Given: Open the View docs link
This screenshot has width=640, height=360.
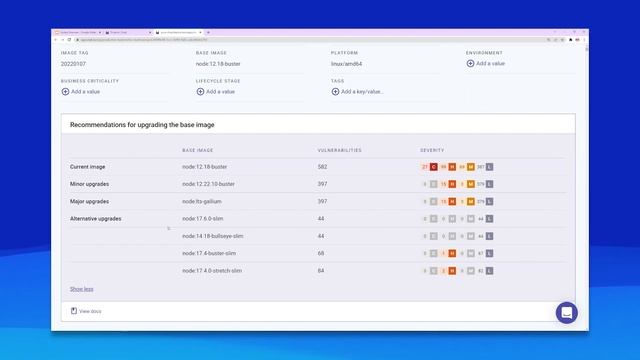Looking at the screenshot, I should pyautogui.click(x=86, y=311).
